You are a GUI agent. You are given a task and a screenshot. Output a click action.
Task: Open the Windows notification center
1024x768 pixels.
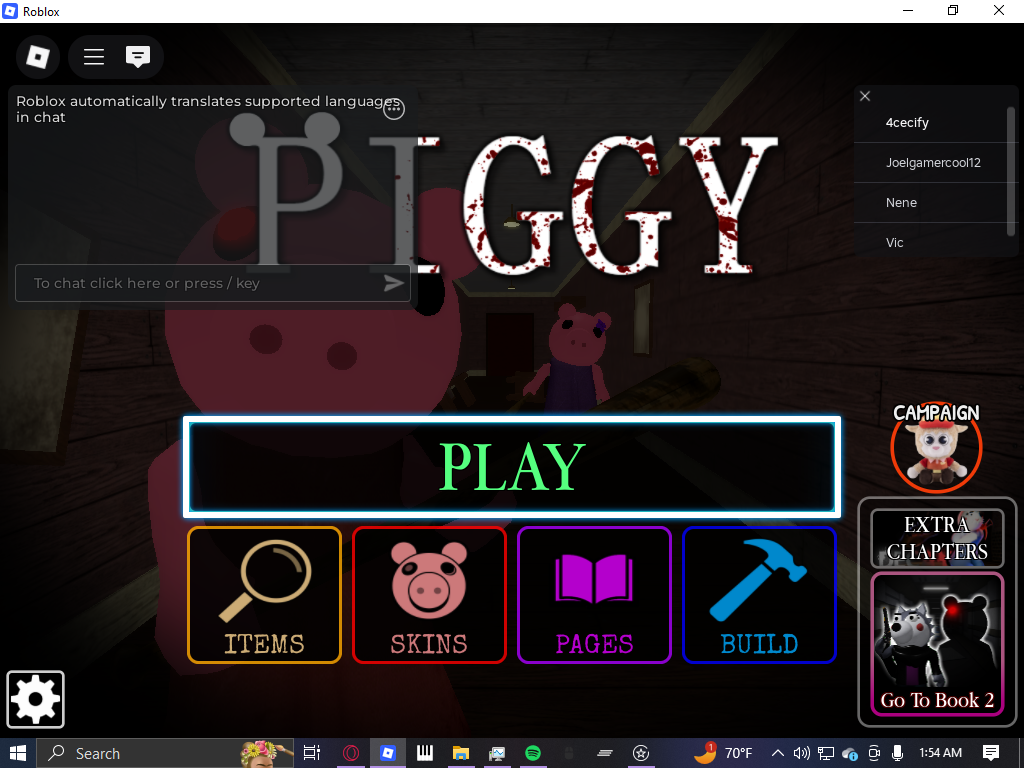click(991, 753)
